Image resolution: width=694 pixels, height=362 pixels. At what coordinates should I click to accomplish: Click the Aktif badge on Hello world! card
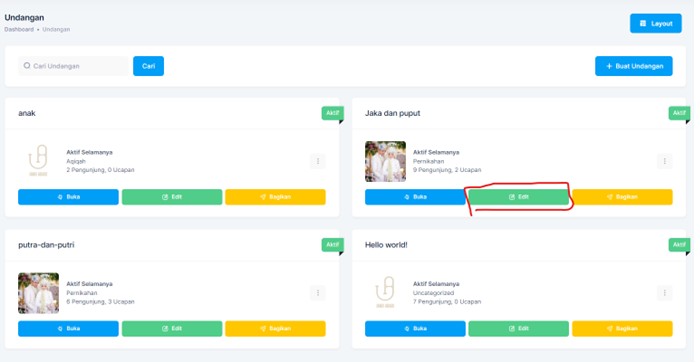tap(679, 245)
